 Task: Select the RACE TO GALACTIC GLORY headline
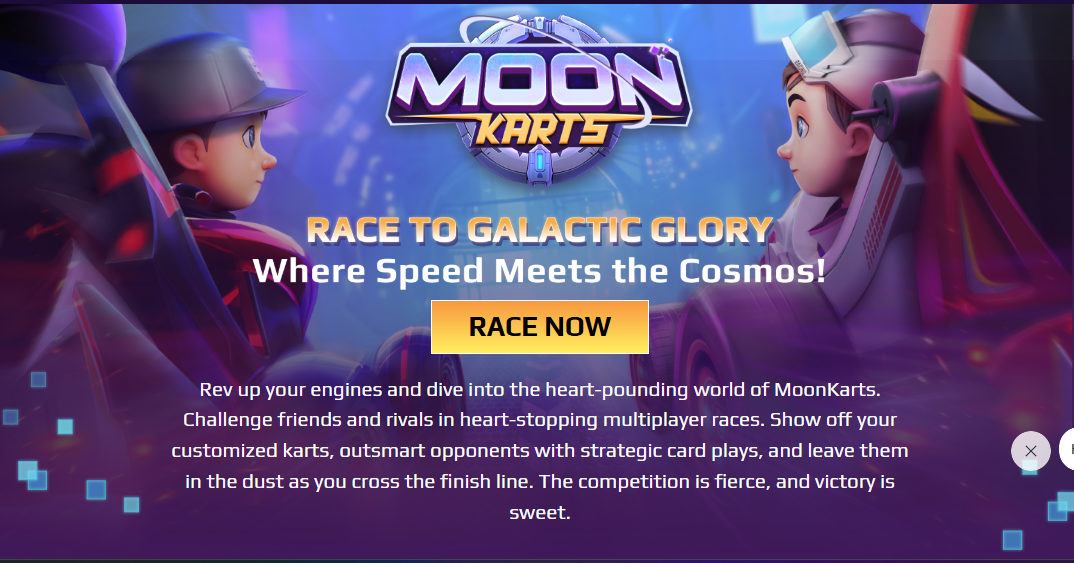(x=540, y=230)
